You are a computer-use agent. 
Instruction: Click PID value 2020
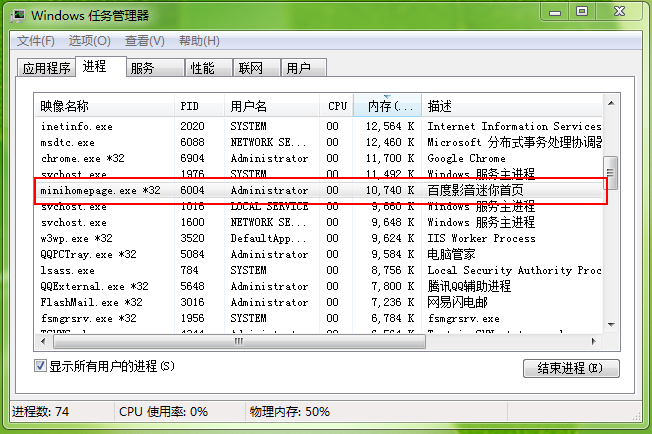click(x=192, y=126)
